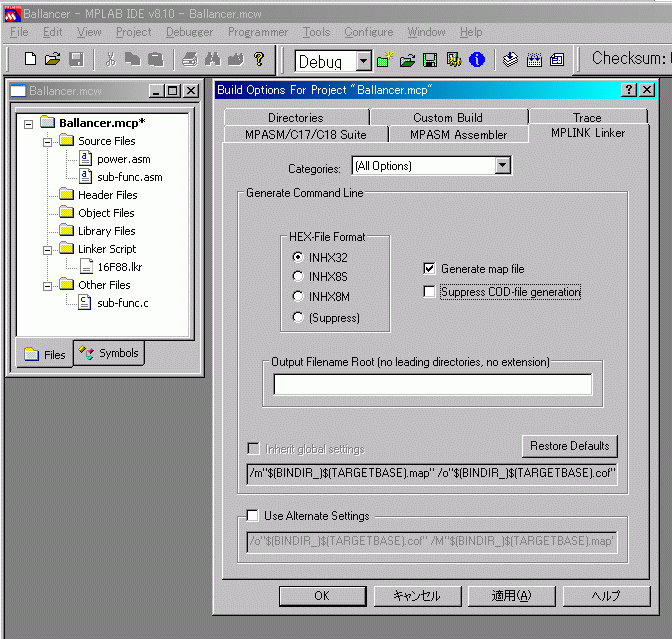Image resolution: width=672 pixels, height=639 pixels.
Task: Open the Debugger menu
Action: (x=189, y=32)
